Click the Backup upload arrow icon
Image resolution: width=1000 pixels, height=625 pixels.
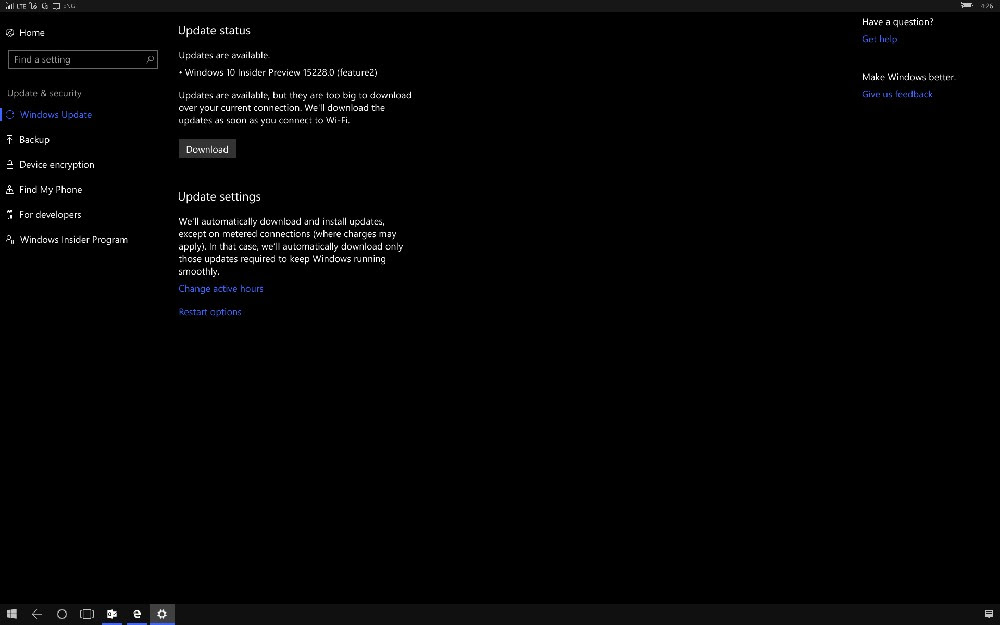(x=10, y=140)
